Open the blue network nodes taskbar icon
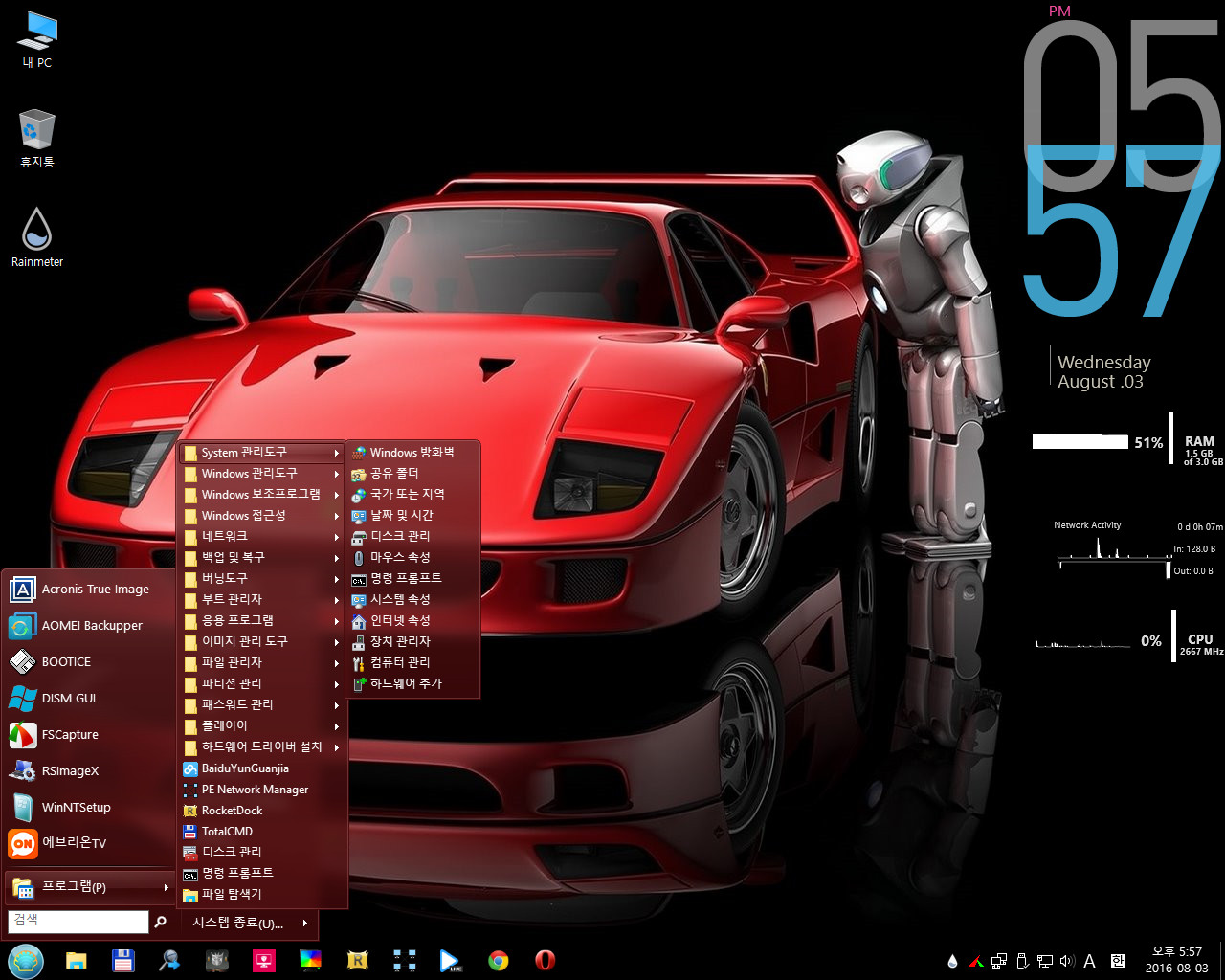The image size is (1225, 980). [x=405, y=961]
